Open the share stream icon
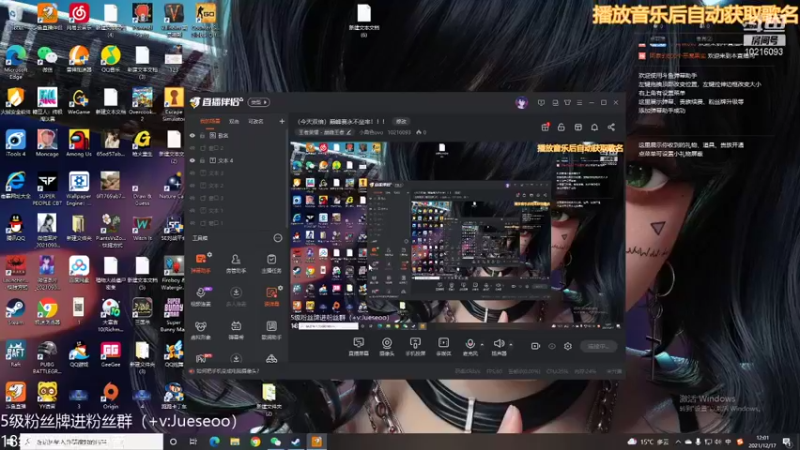Image resolution: width=800 pixels, height=450 pixels. pyautogui.click(x=611, y=127)
